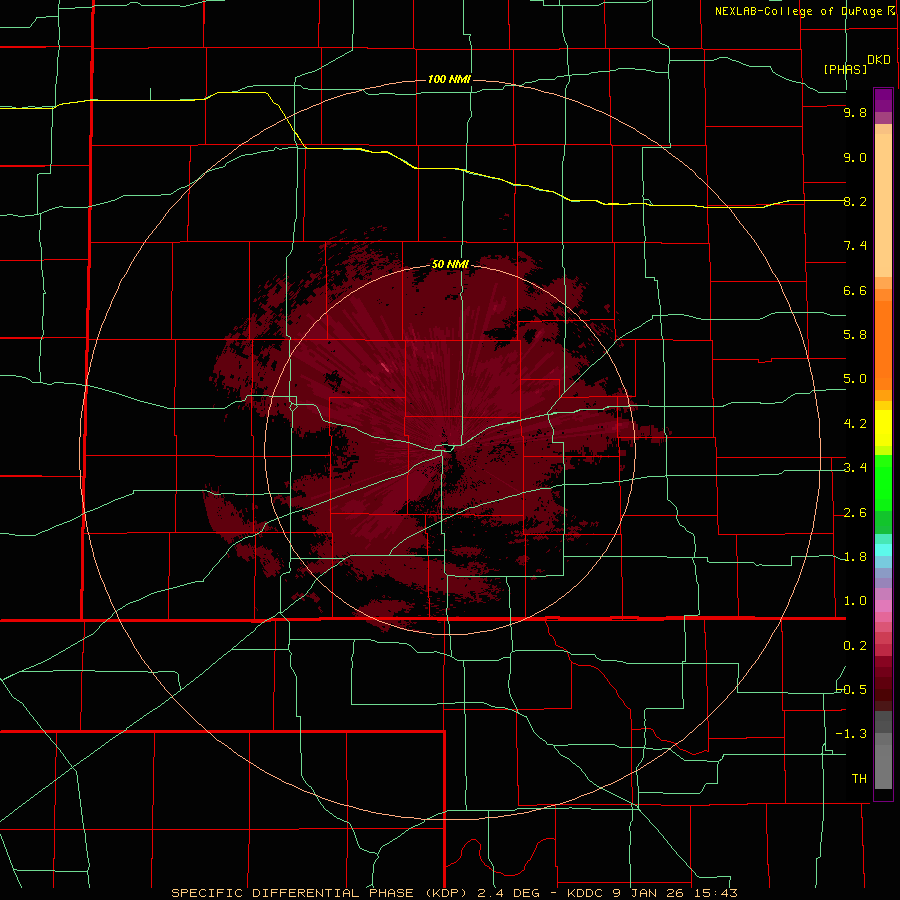
Task: Select the 9.8 value on the scale
Action: point(855,113)
